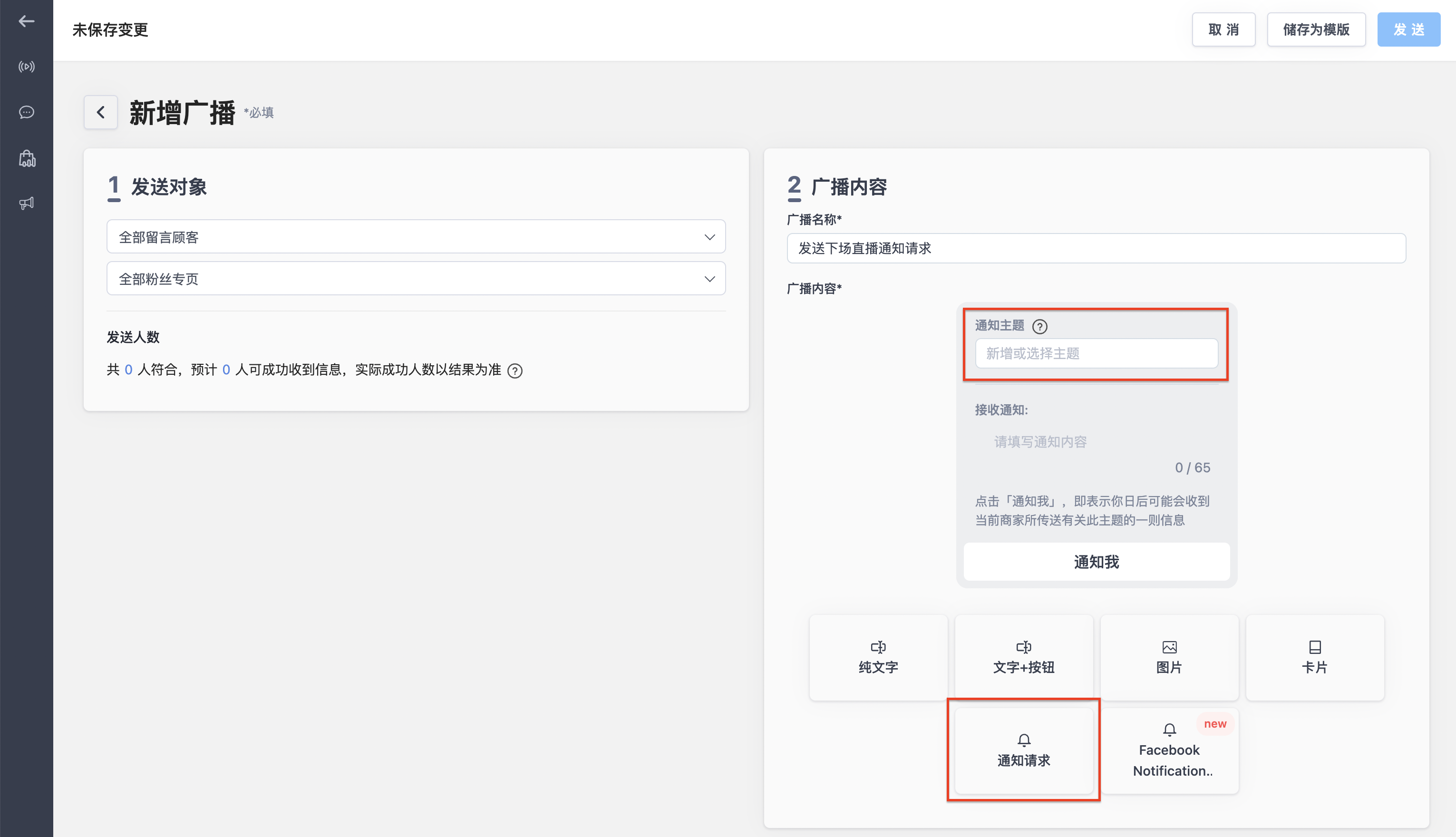Click the 发送人数 label
This screenshot has height=837, width=1456.
[133, 337]
